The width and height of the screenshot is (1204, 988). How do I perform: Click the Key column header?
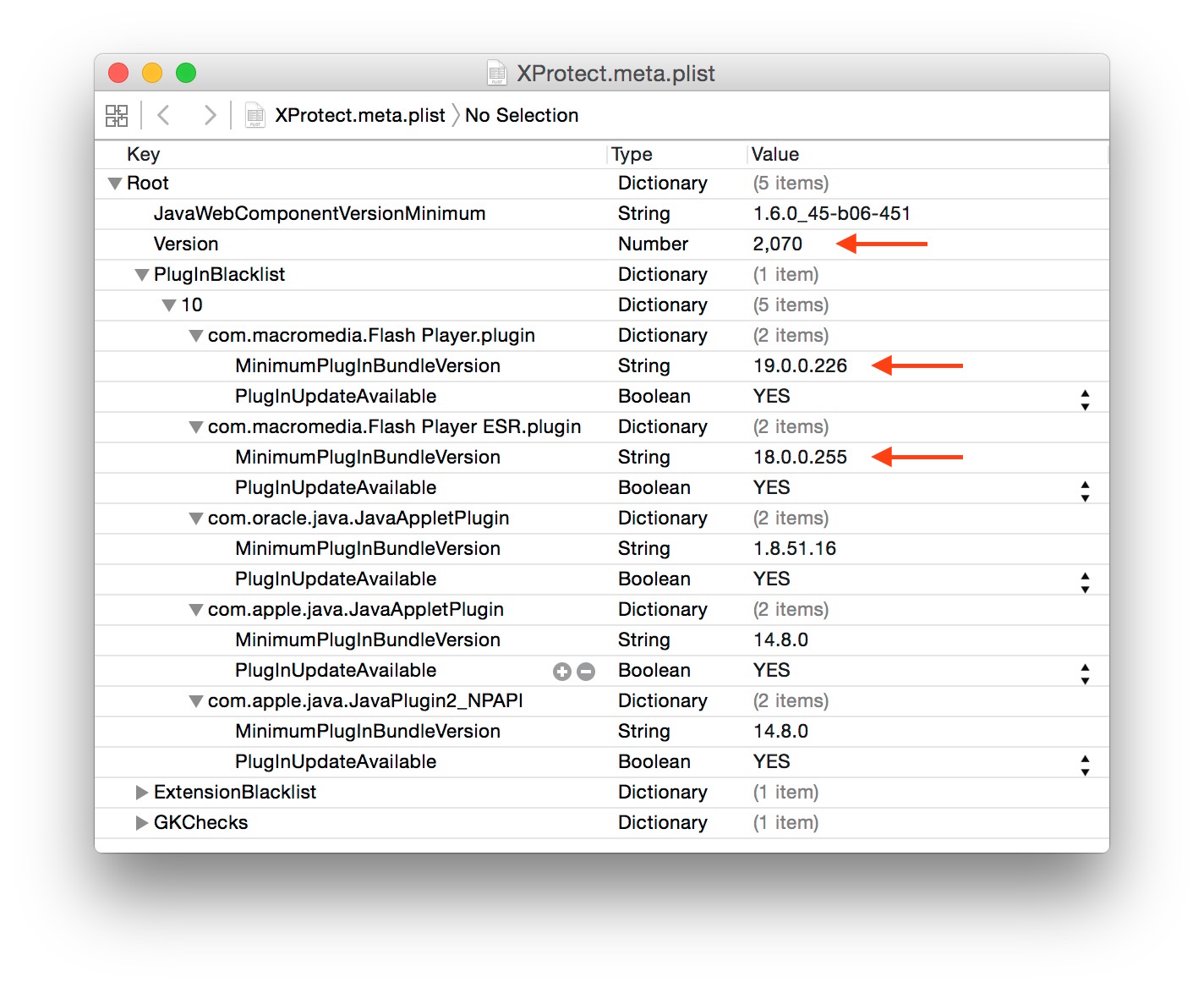pos(144,154)
